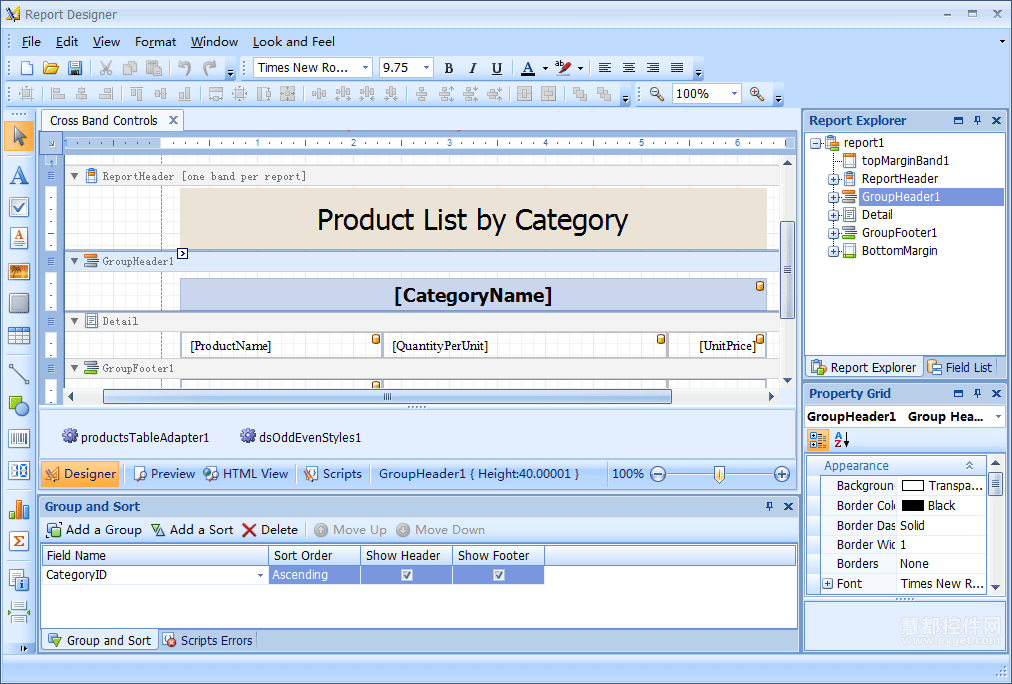Click Add a Group button
This screenshot has width=1012, height=684.
(94, 530)
